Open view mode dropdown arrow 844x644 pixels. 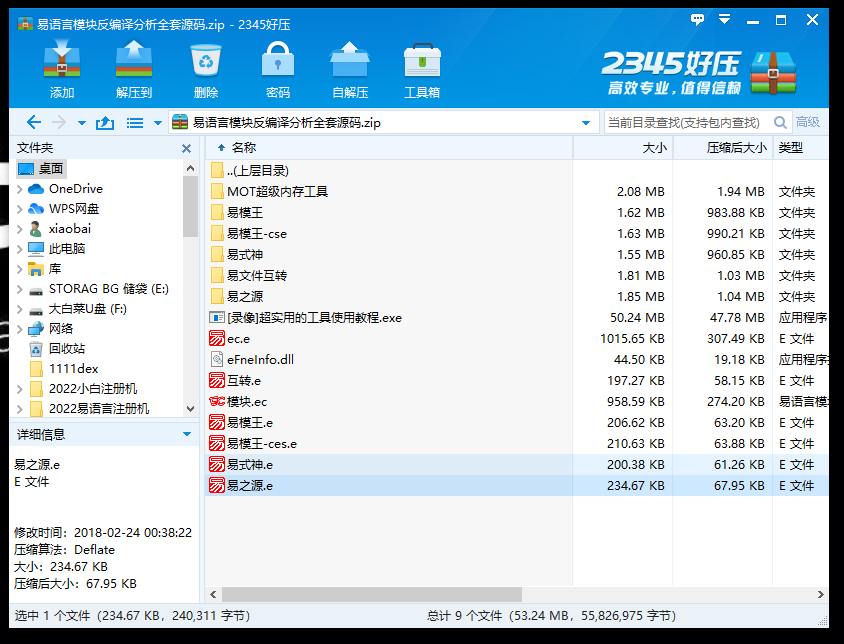point(158,123)
